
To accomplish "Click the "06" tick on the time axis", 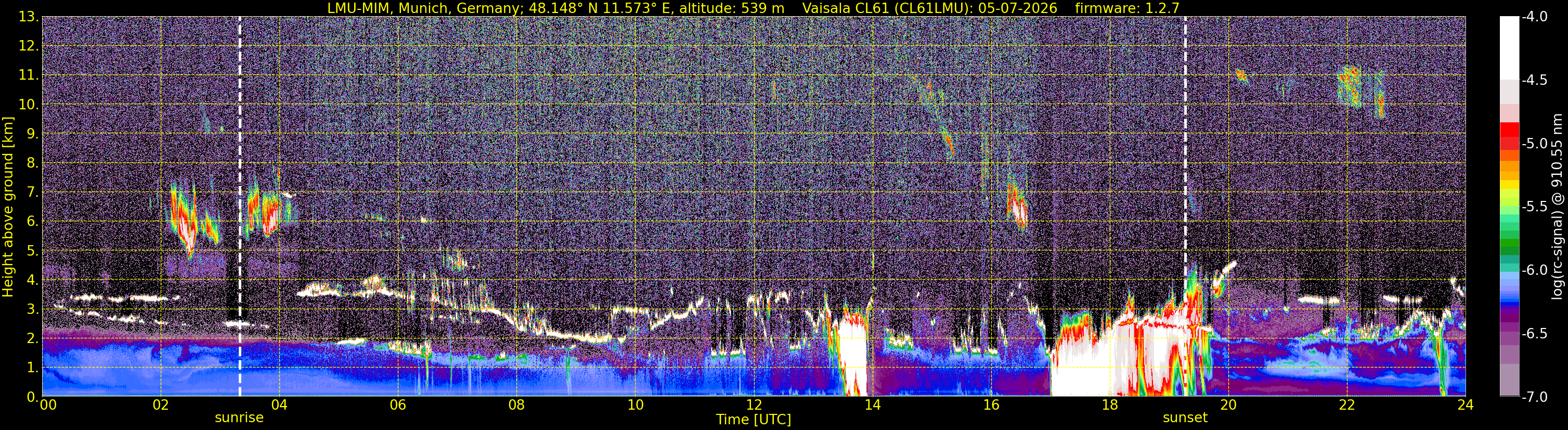I will click(x=397, y=406).
